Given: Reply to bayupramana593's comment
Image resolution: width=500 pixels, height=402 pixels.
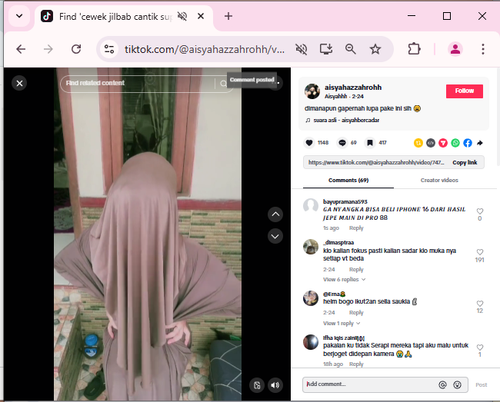Looking at the screenshot, I should click(356, 228).
